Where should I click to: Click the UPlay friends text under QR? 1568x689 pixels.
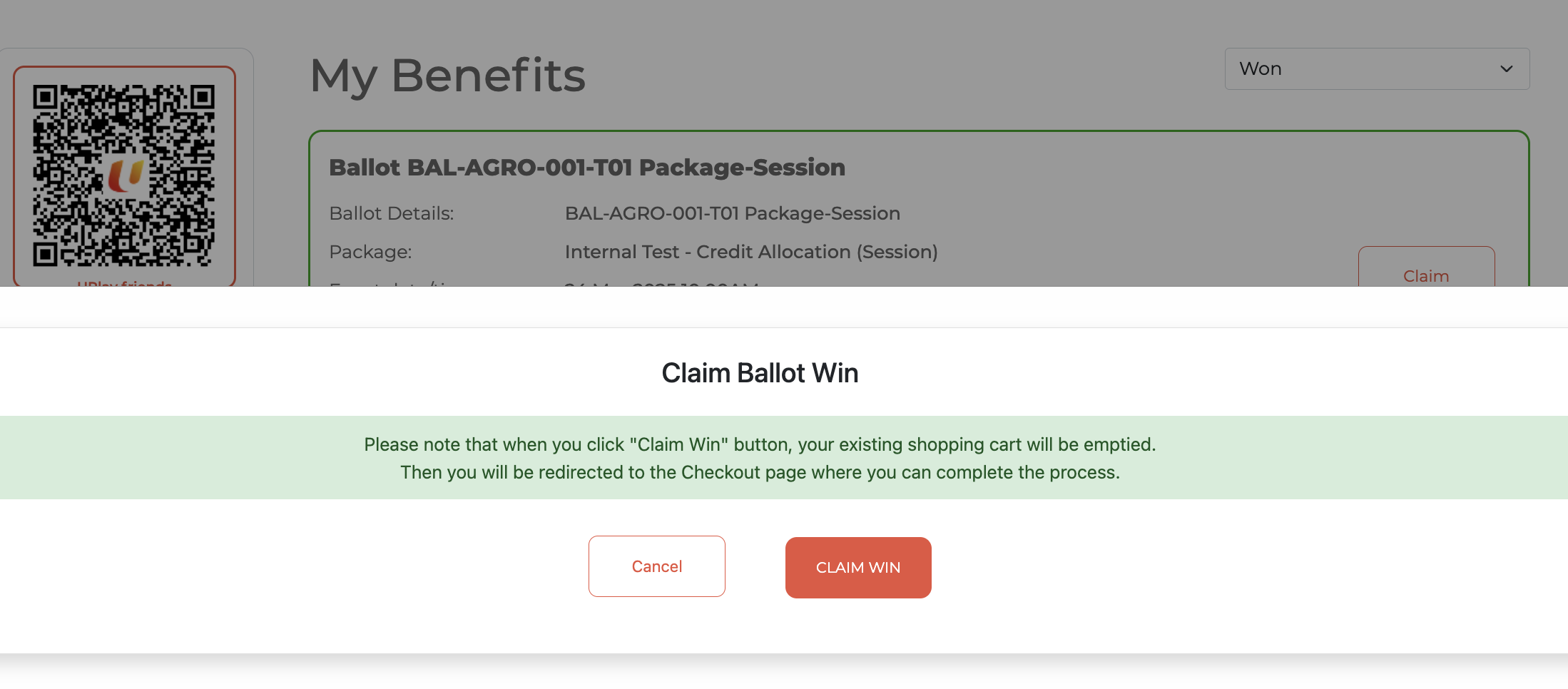[124, 284]
